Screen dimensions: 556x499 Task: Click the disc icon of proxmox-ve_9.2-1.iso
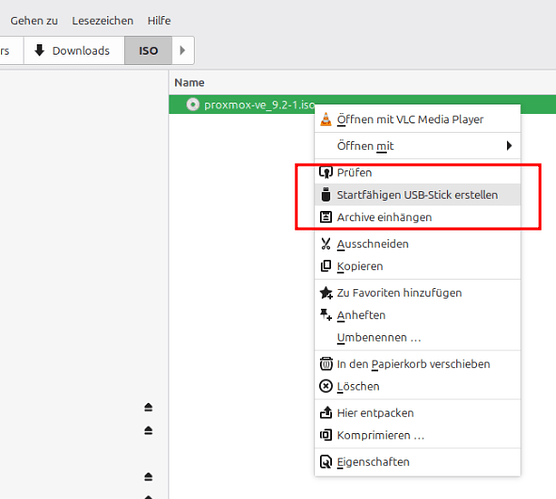(193, 105)
